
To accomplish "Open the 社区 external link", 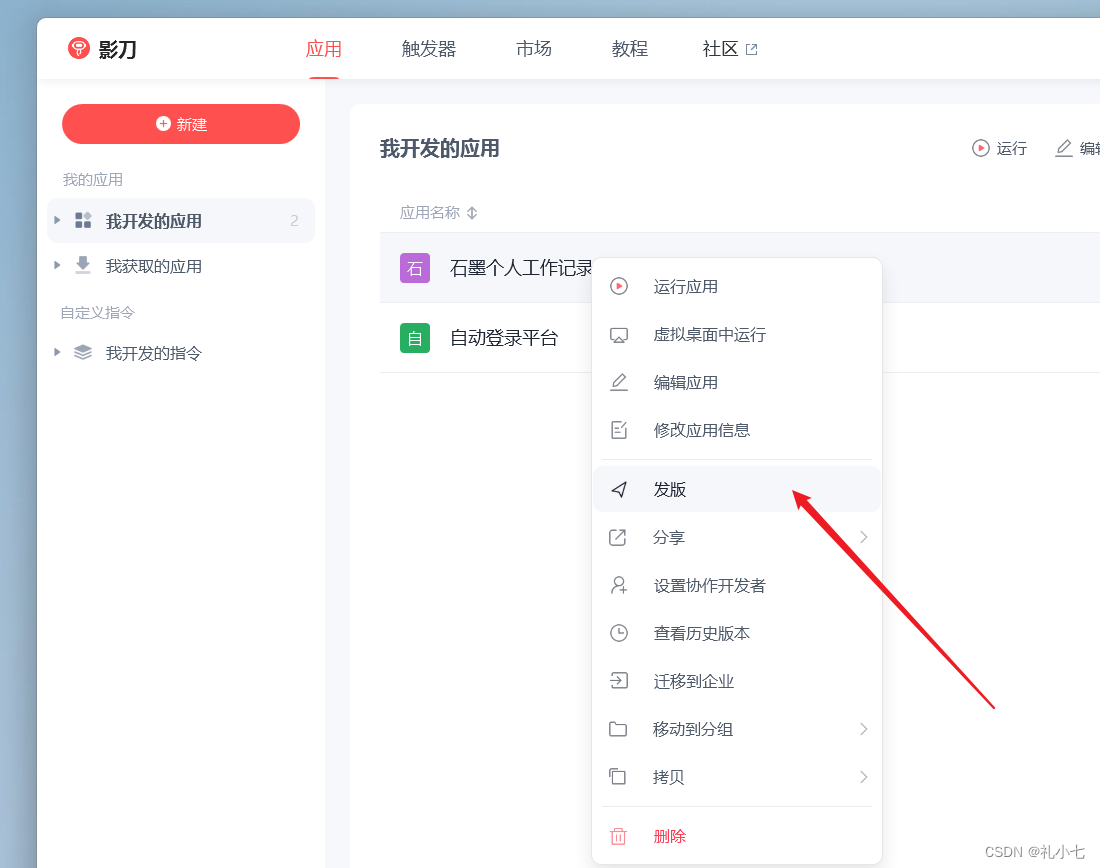I will click(x=730, y=49).
